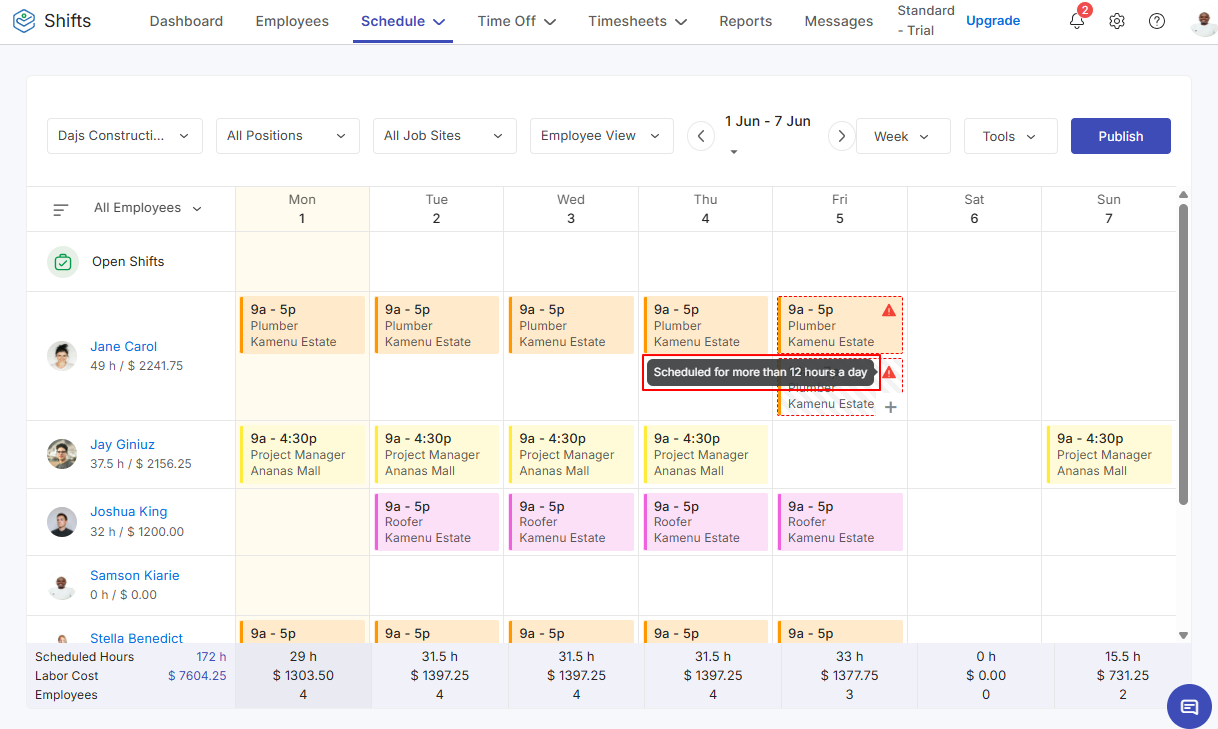The height and width of the screenshot is (729, 1218).
Task: Open Stella Benedict's profile link
Action: [x=137, y=638]
